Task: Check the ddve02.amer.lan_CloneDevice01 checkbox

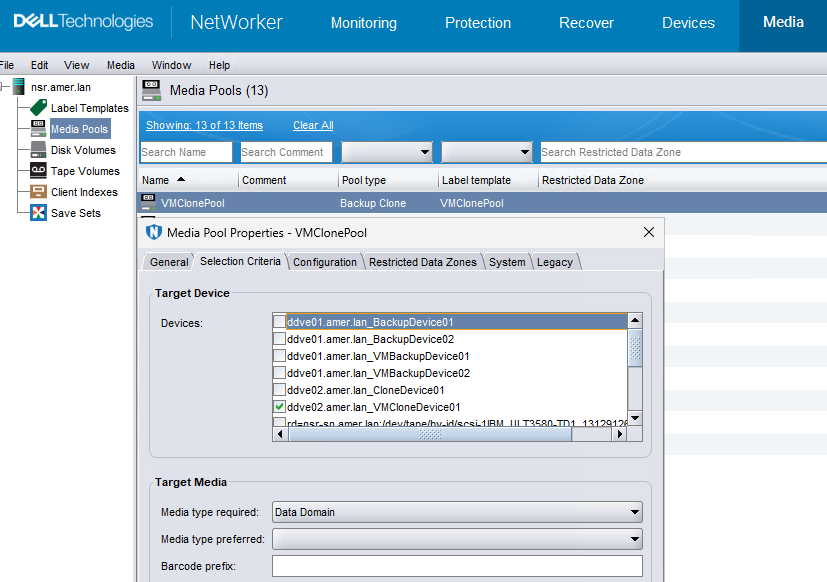Action: [280, 390]
